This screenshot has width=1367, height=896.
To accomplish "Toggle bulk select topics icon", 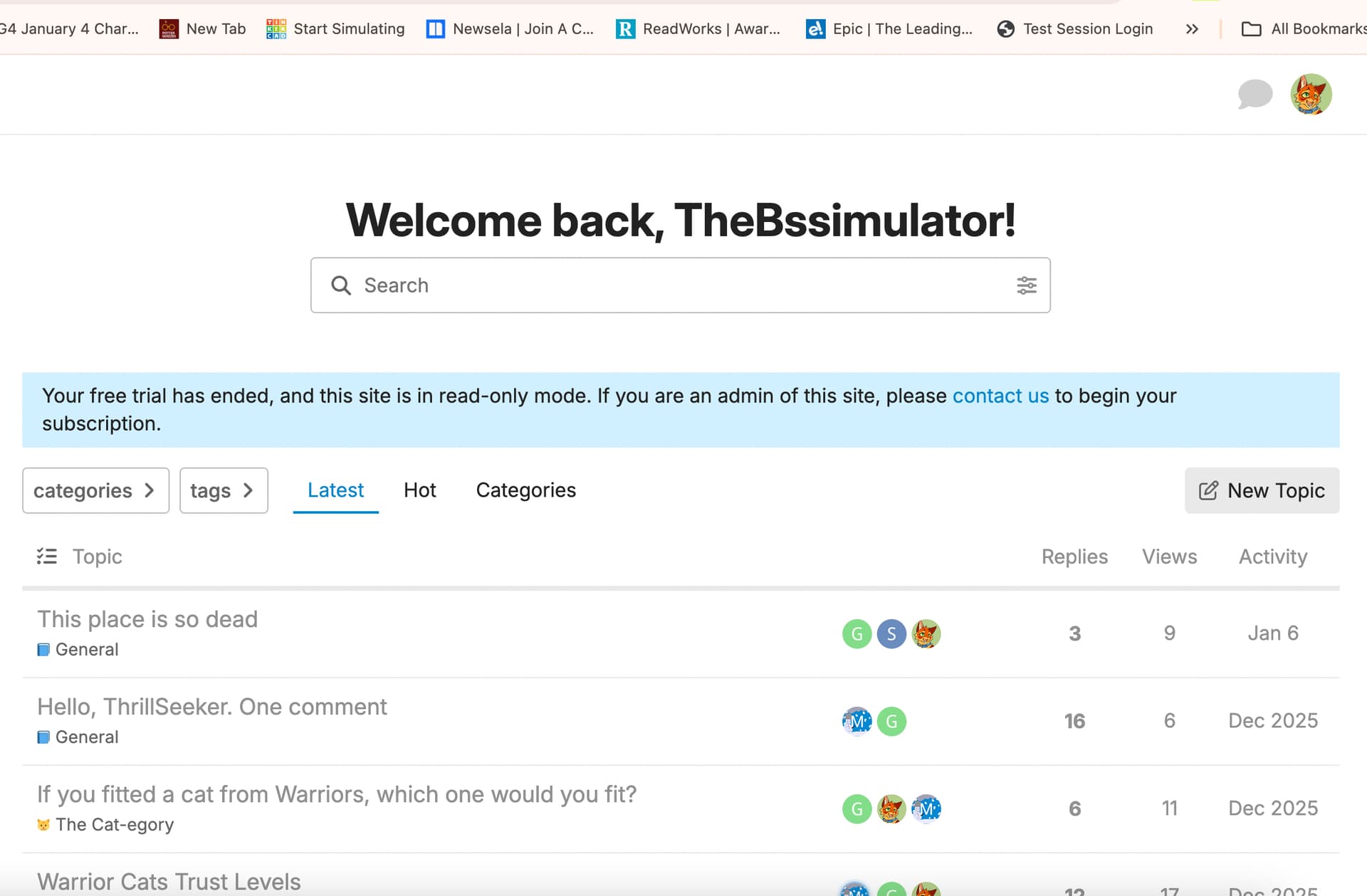I will (47, 556).
